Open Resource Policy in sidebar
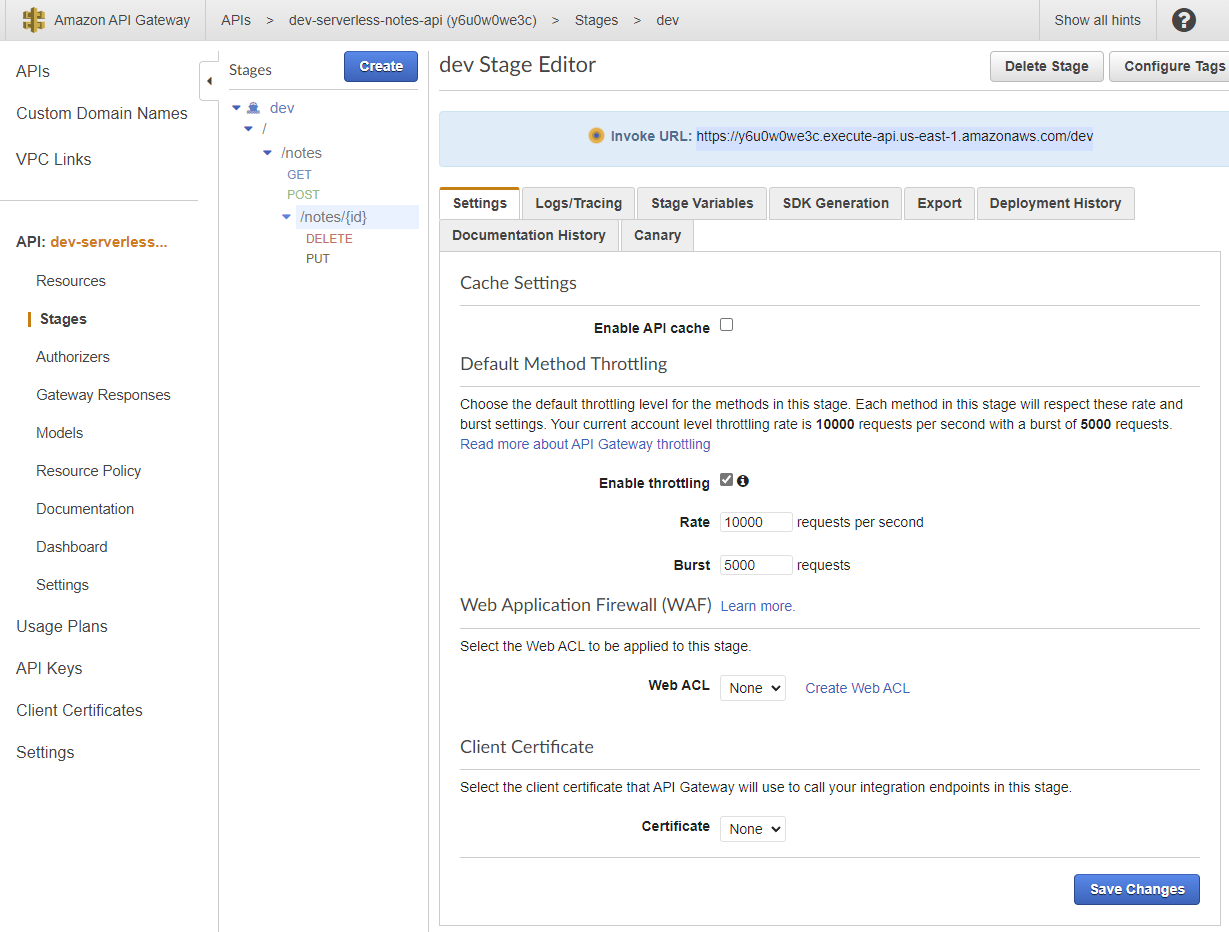Screen dimensions: 1229x932 tap(89, 471)
